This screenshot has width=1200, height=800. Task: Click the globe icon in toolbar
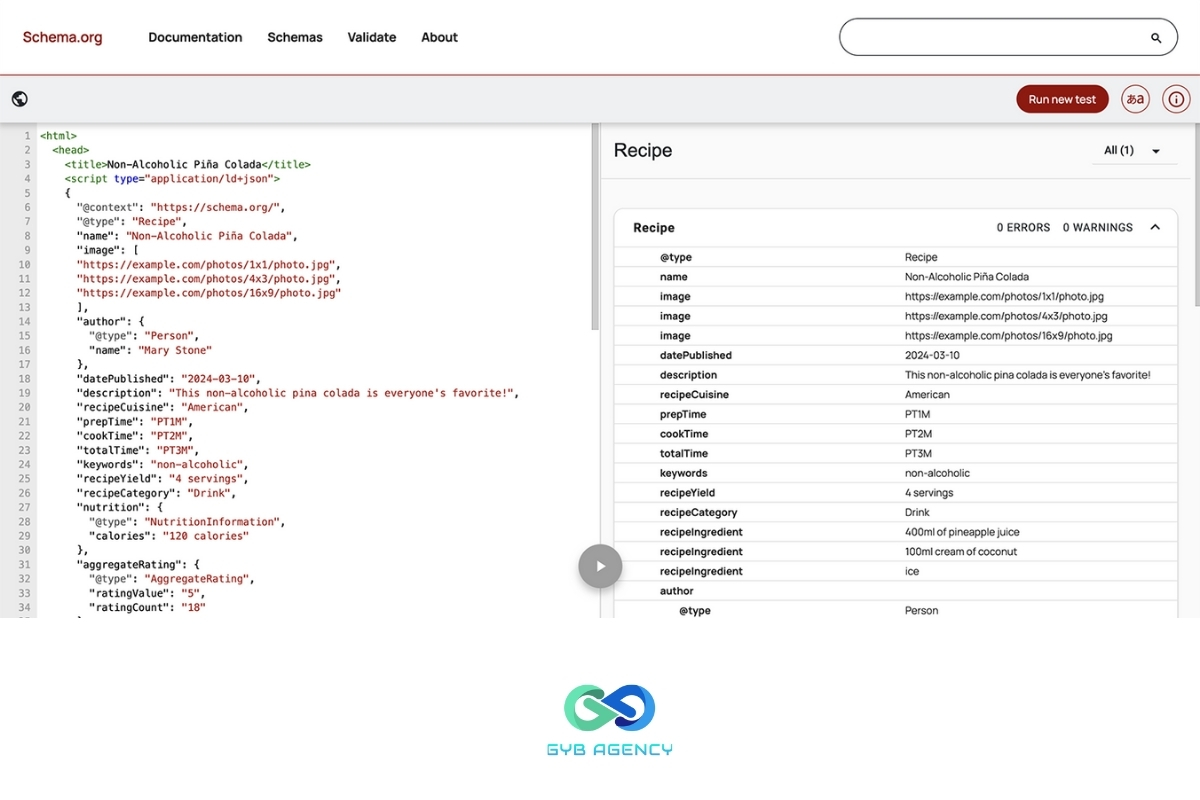(x=20, y=99)
